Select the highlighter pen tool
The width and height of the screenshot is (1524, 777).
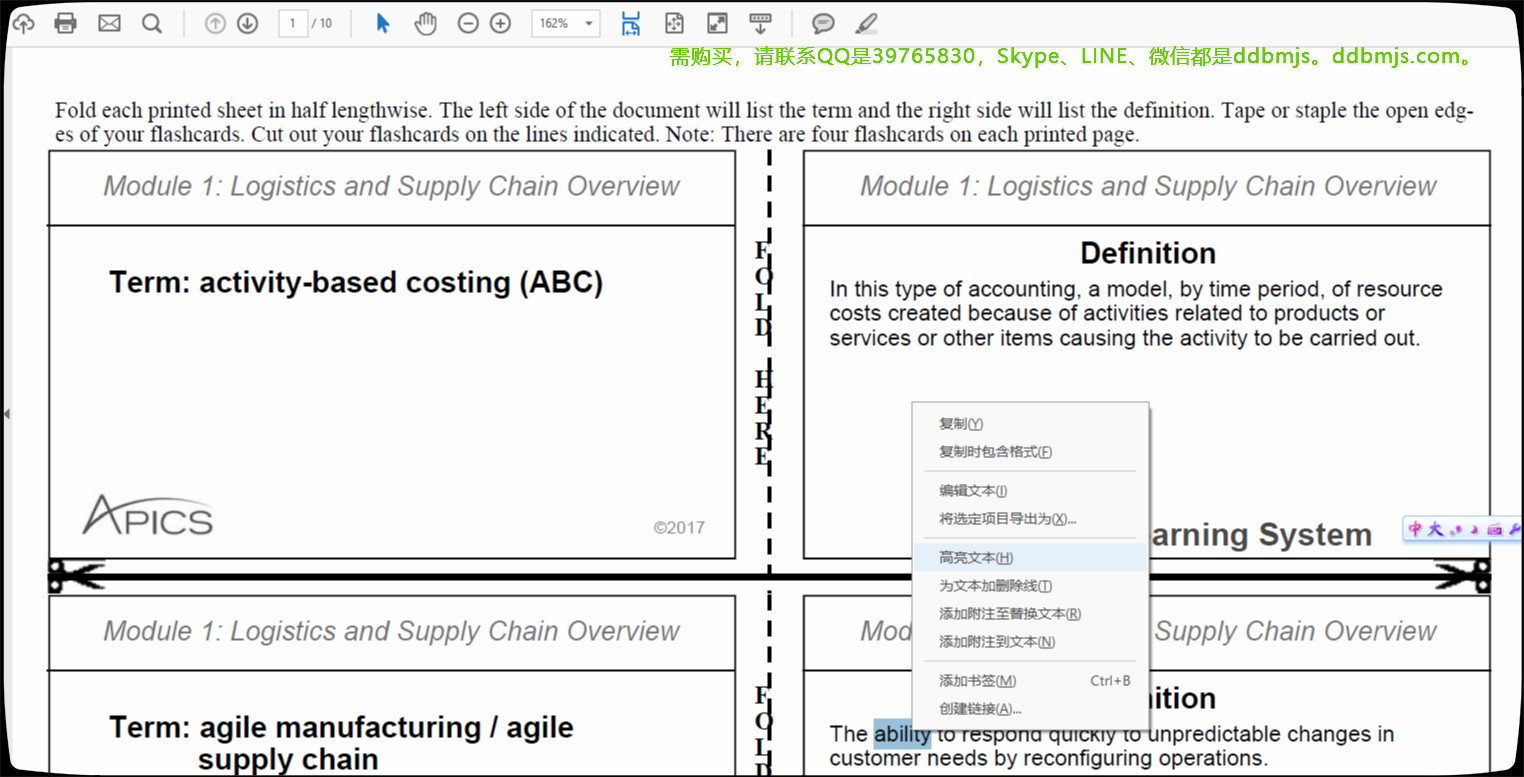(867, 23)
